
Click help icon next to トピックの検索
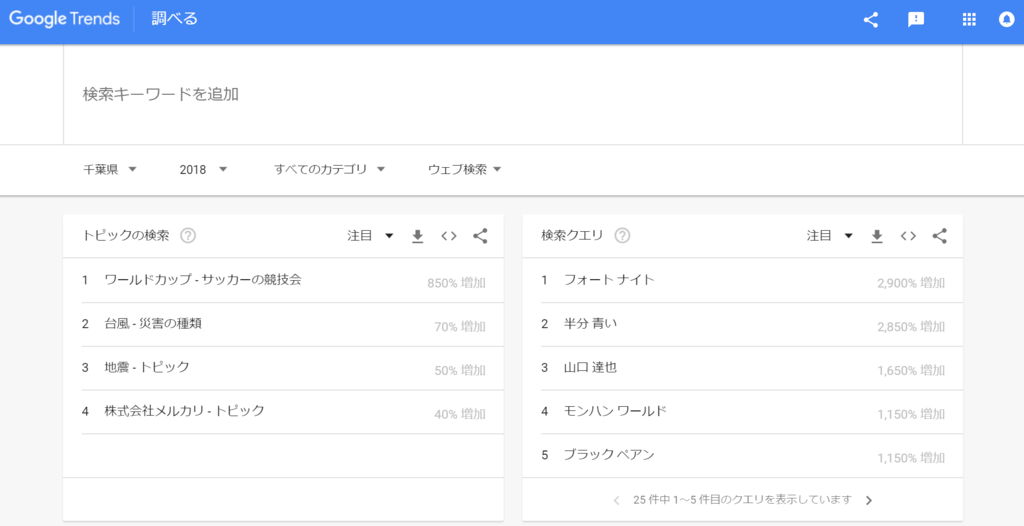[x=188, y=236]
